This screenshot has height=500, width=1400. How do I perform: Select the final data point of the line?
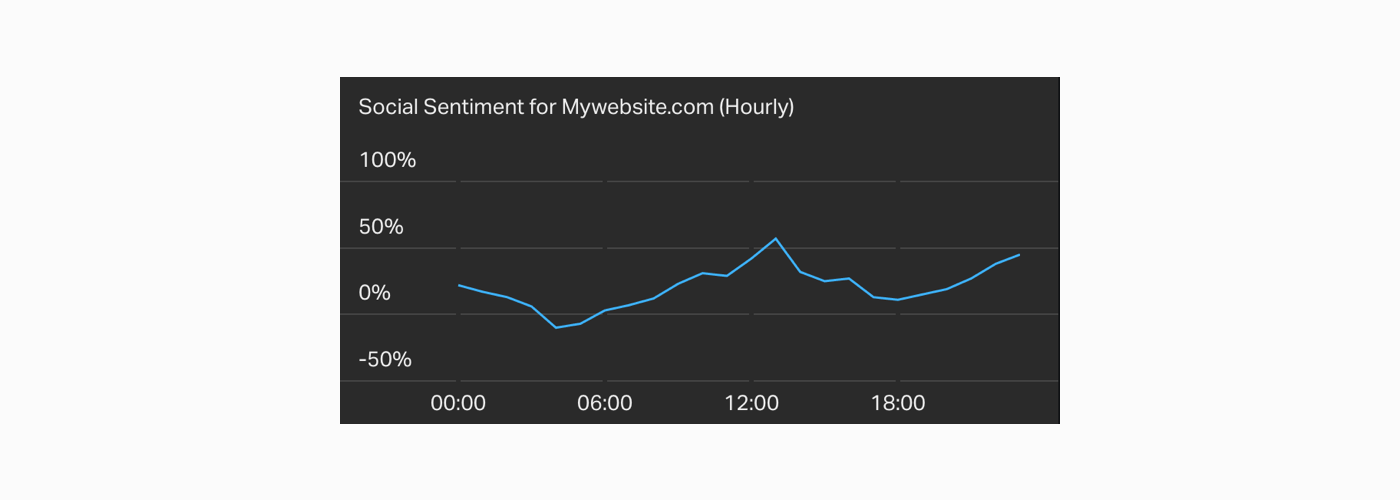pos(1019,255)
